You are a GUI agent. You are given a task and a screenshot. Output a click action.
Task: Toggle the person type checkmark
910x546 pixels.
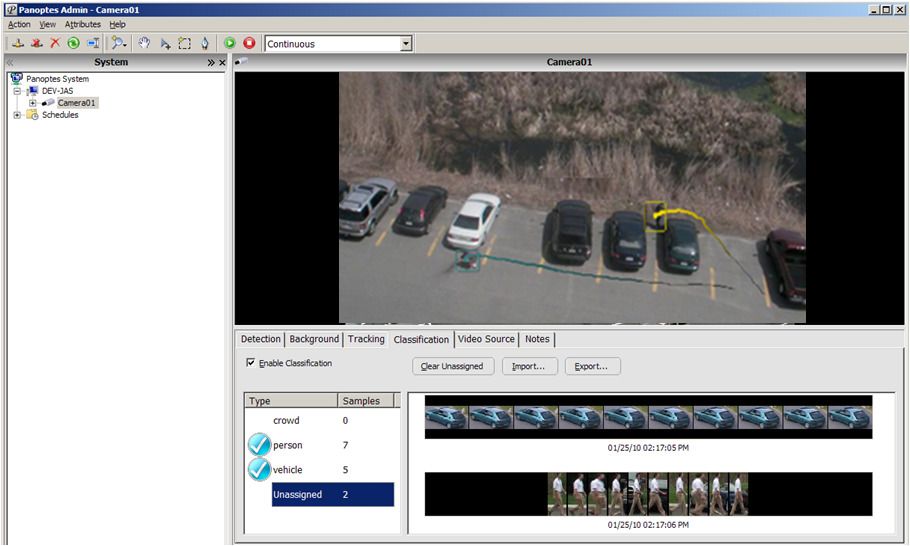tap(259, 445)
